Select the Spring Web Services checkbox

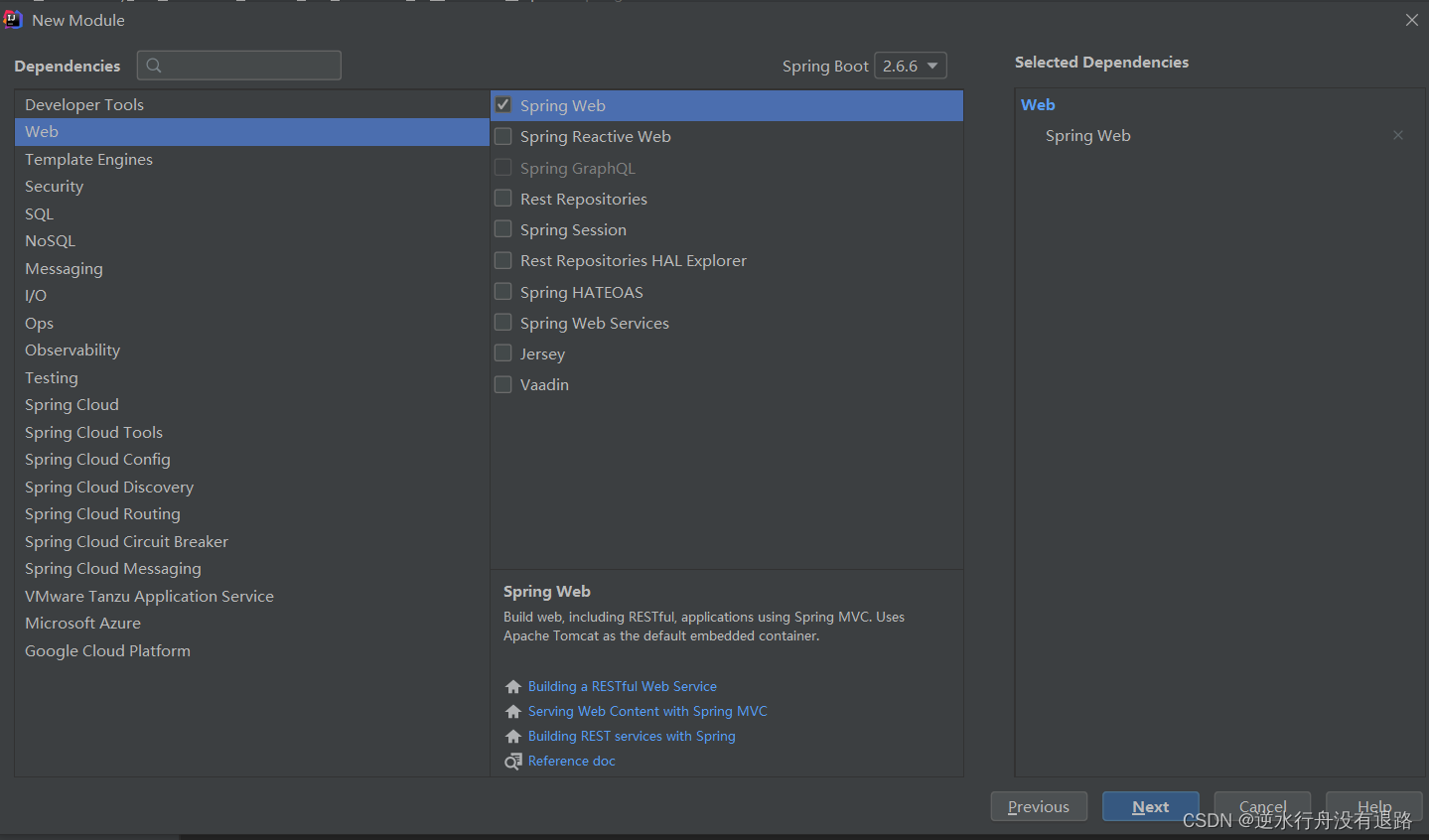pyautogui.click(x=503, y=323)
